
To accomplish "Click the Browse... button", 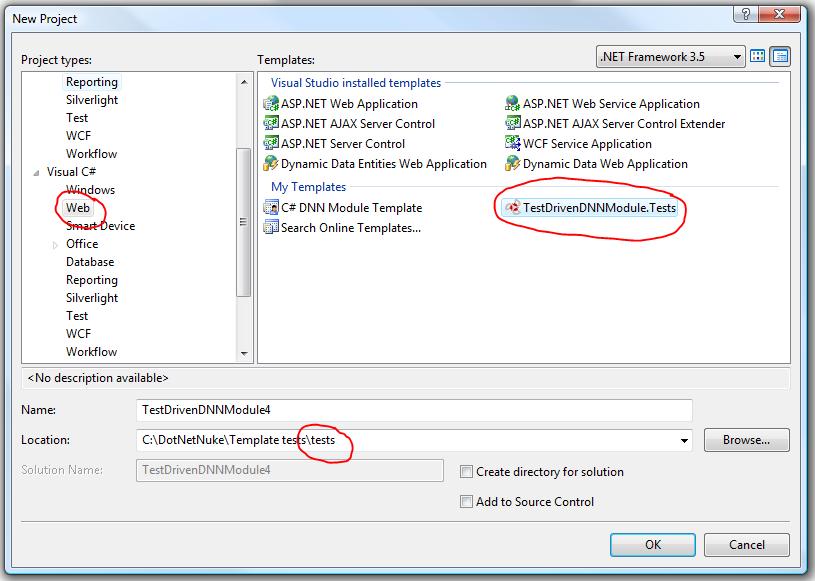I will [x=747, y=440].
